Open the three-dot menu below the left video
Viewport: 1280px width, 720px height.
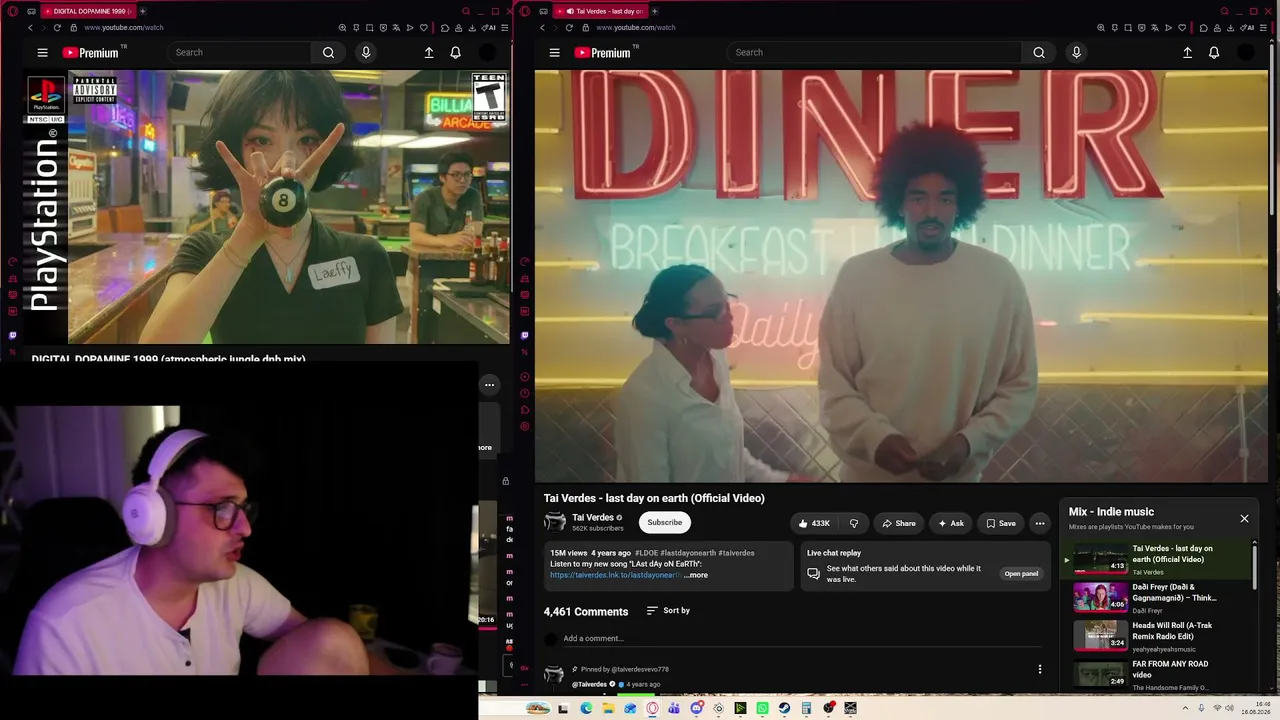coord(489,385)
